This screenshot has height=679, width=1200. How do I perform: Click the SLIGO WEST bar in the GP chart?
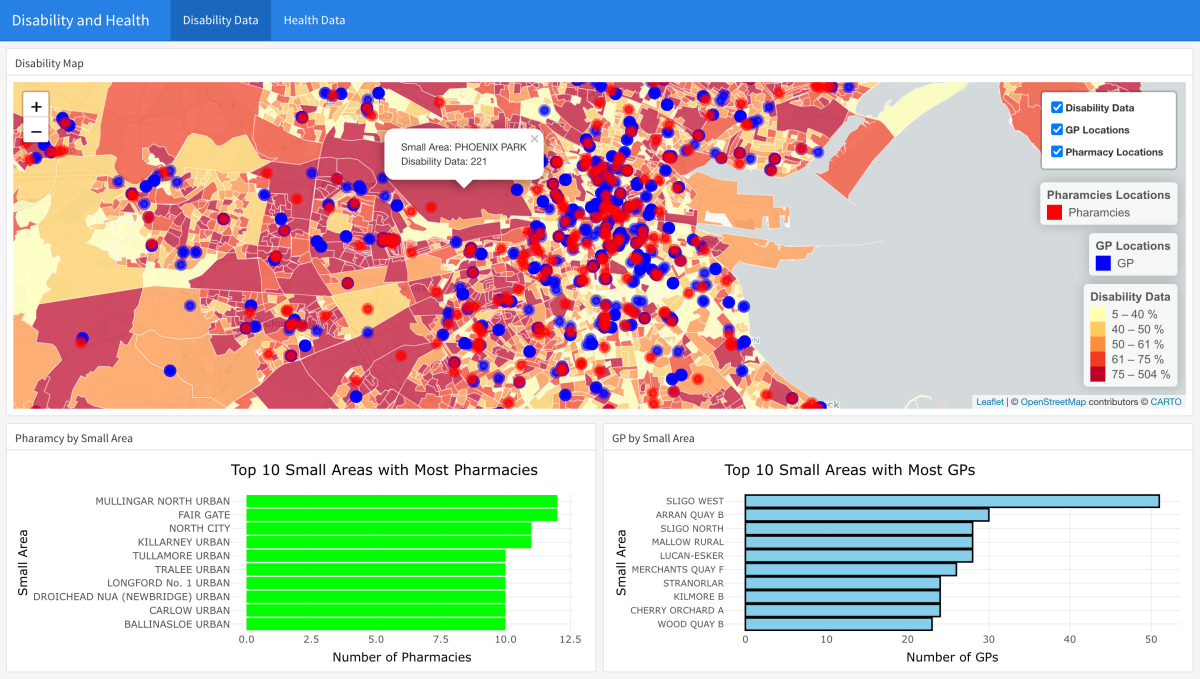click(950, 500)
